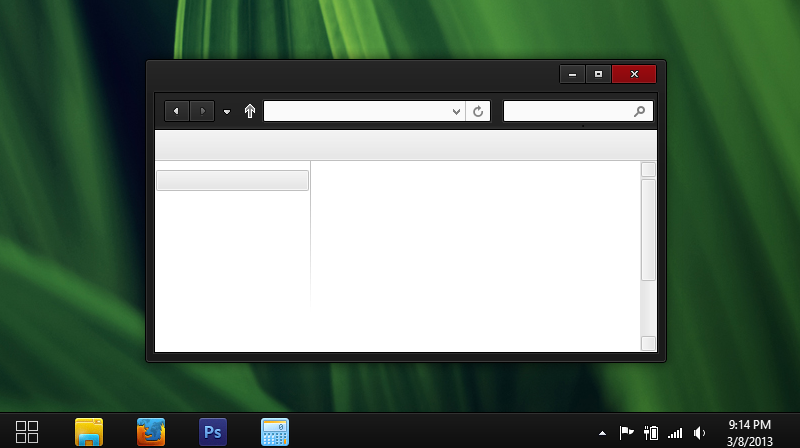Open Calculator from the taskbar
The width and height of the screenshot is (800, 448).
click(x=275, y=432)
